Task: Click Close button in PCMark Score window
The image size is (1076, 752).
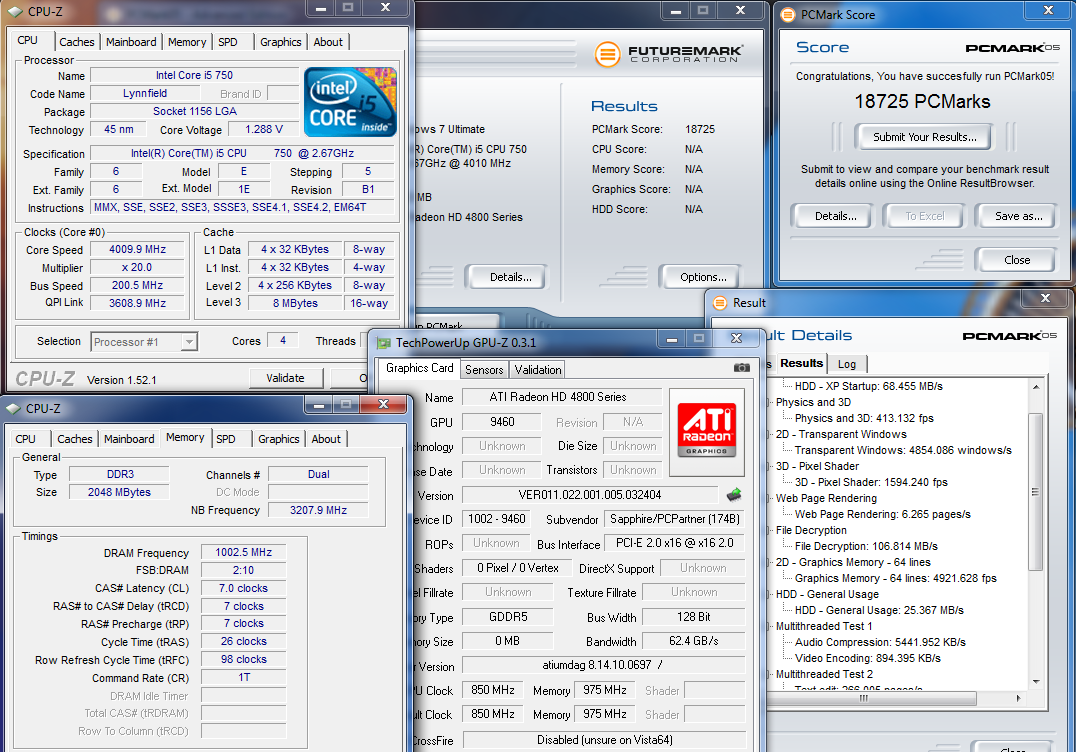Action: [x=1017, y=260]
